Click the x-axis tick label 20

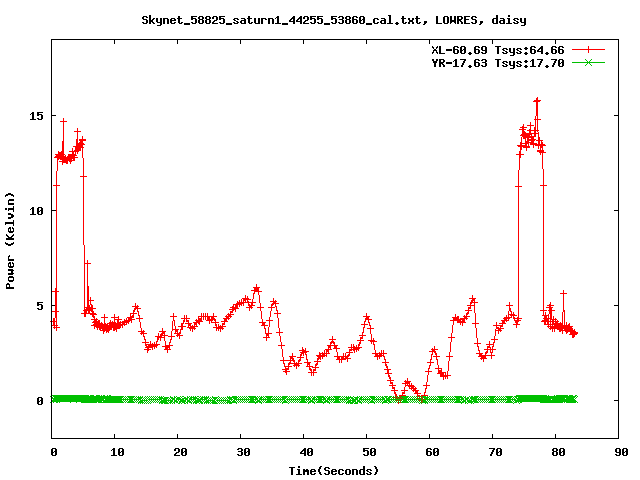point(180,452)
